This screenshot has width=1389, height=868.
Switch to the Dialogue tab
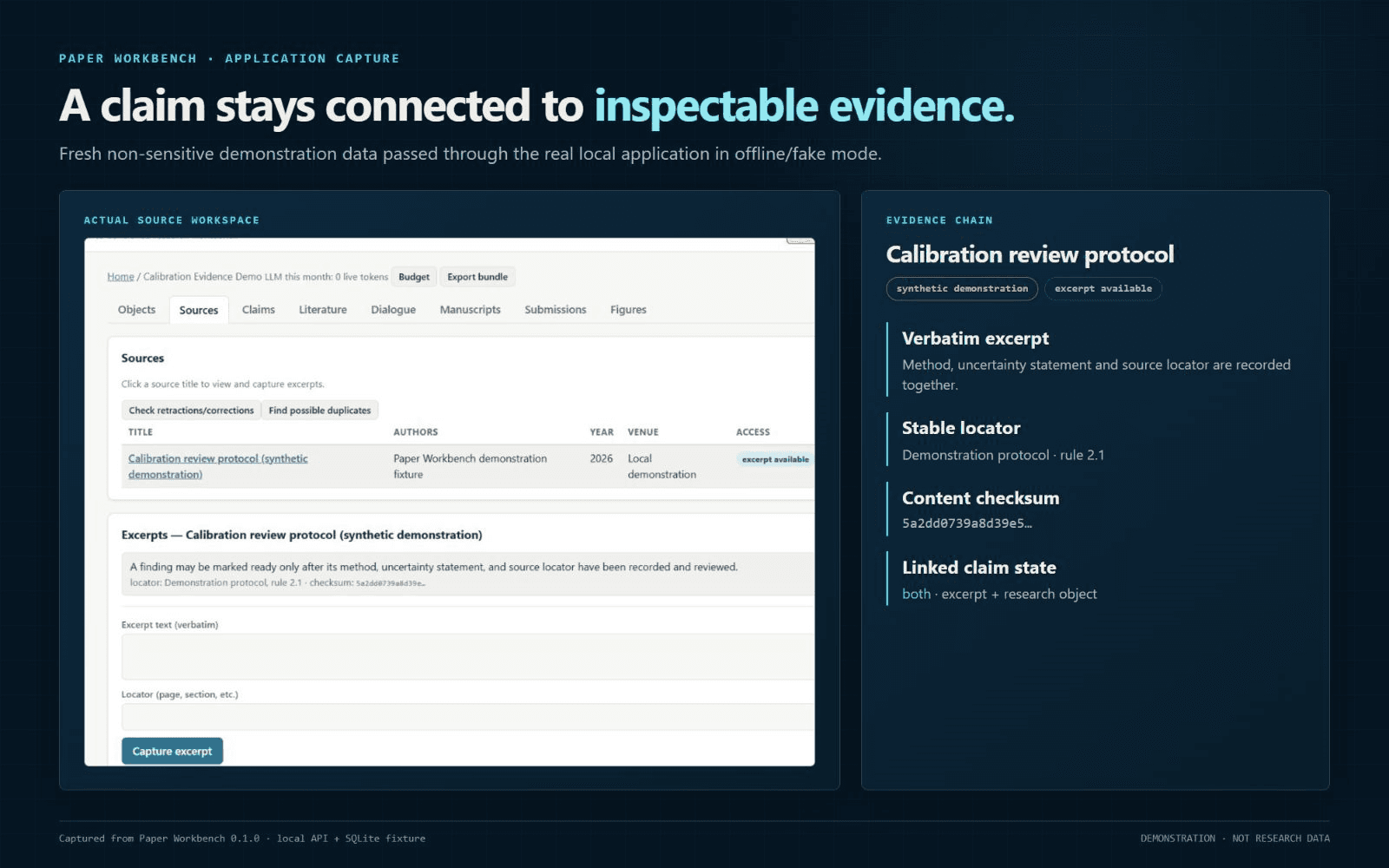(x=393, y=310)
